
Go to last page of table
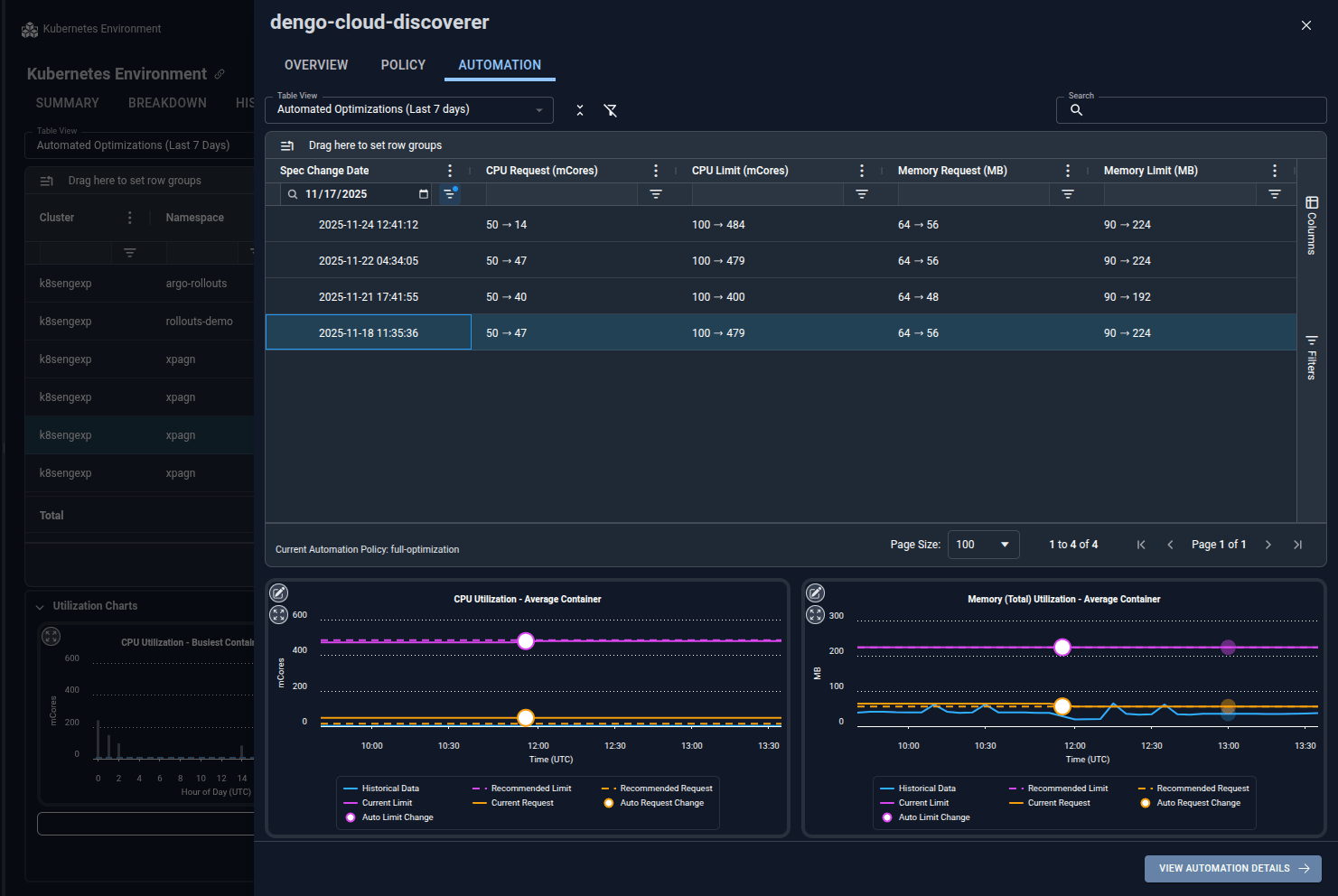[1298, 545]
